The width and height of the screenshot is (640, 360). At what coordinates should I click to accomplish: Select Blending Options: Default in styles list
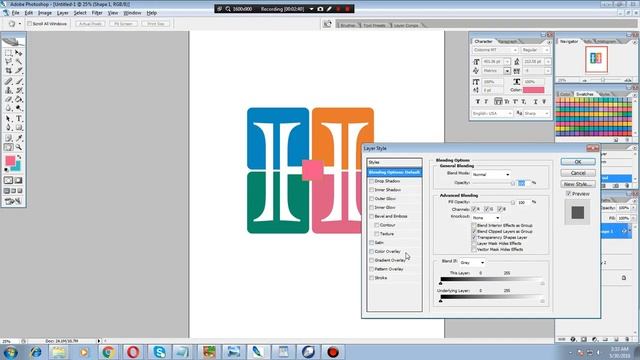point(394,172)
